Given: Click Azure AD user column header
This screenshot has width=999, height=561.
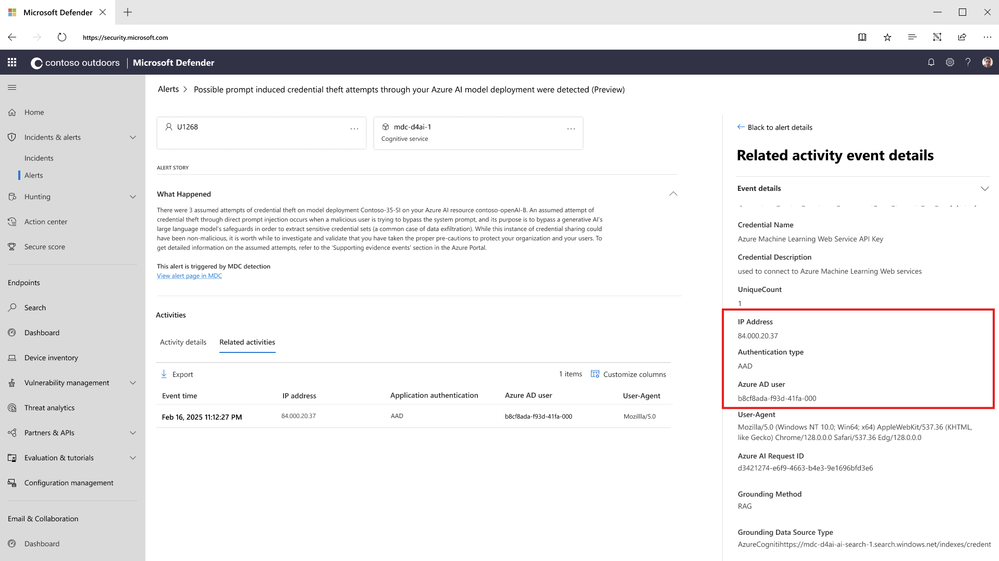Looking at the screenshot, I should 528,395.
